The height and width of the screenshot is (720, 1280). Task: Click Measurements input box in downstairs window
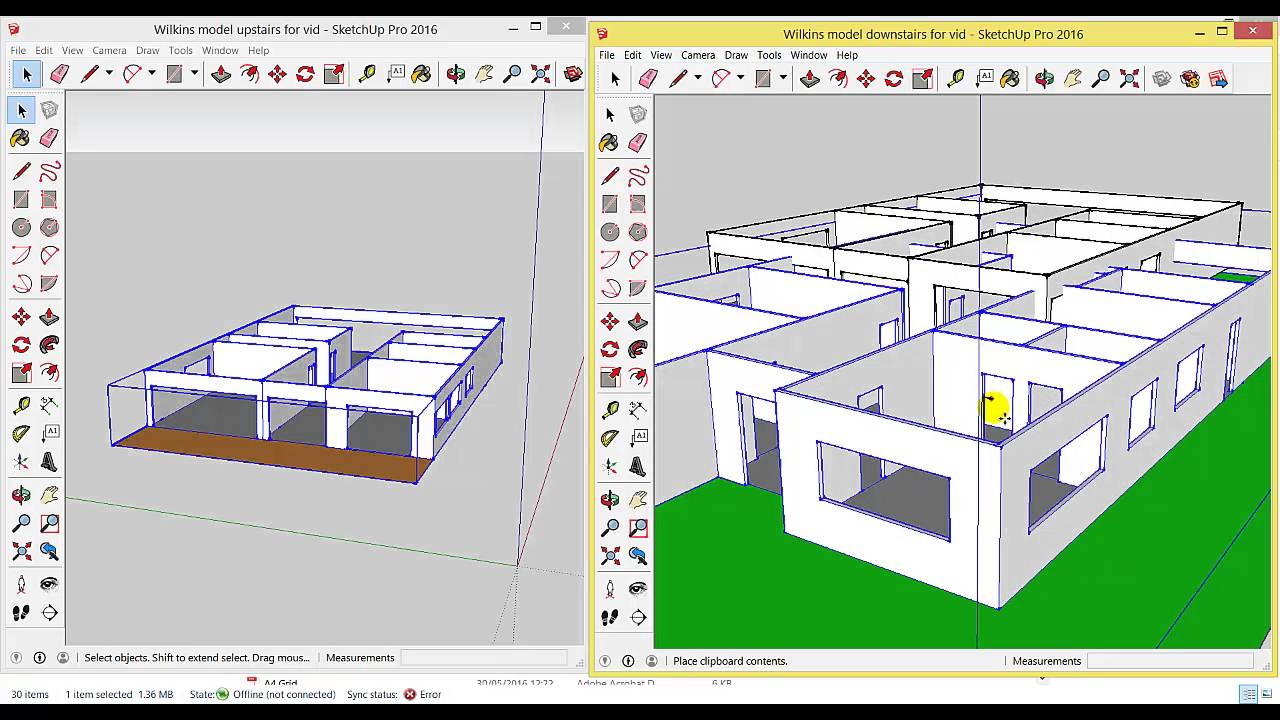point(1170,661)
